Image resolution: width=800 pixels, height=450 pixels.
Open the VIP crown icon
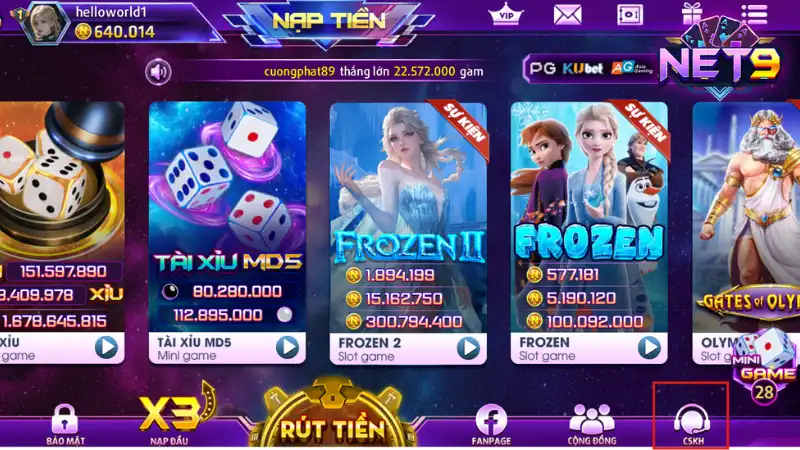(506, 14)
